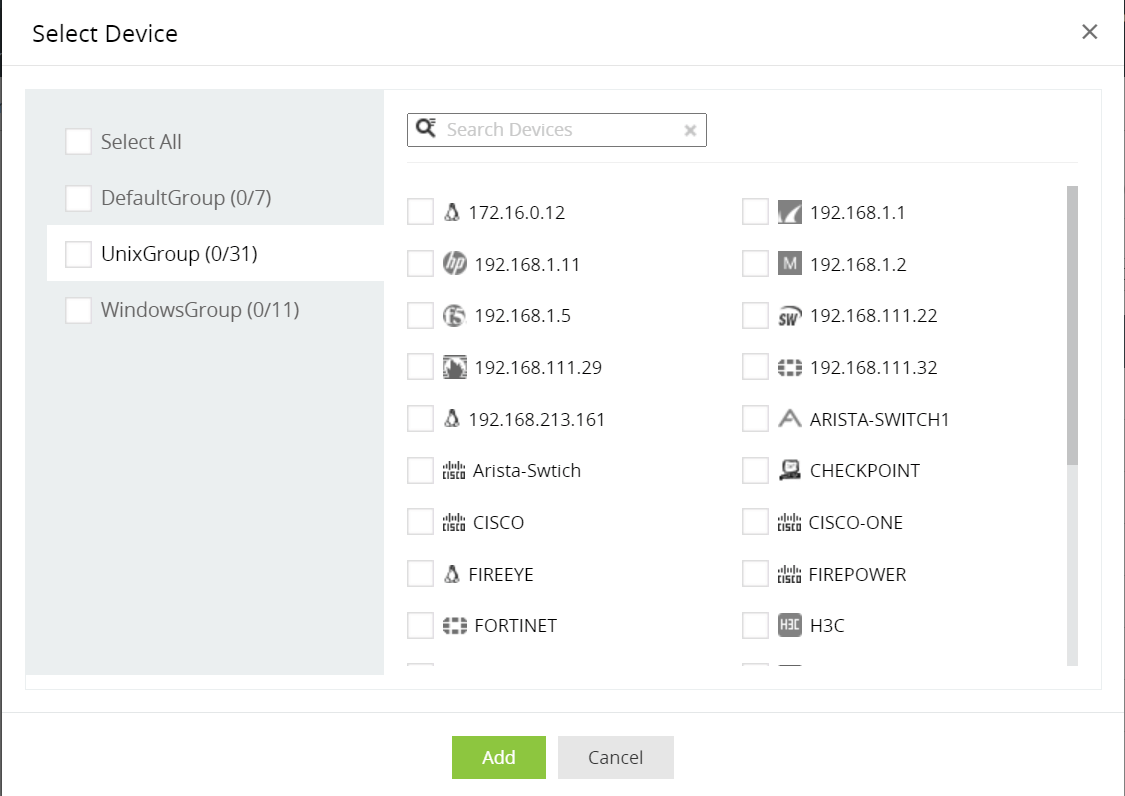Switch to the WindowsGroup (0/11) group

pyautogui.click(x=200, y=310)
